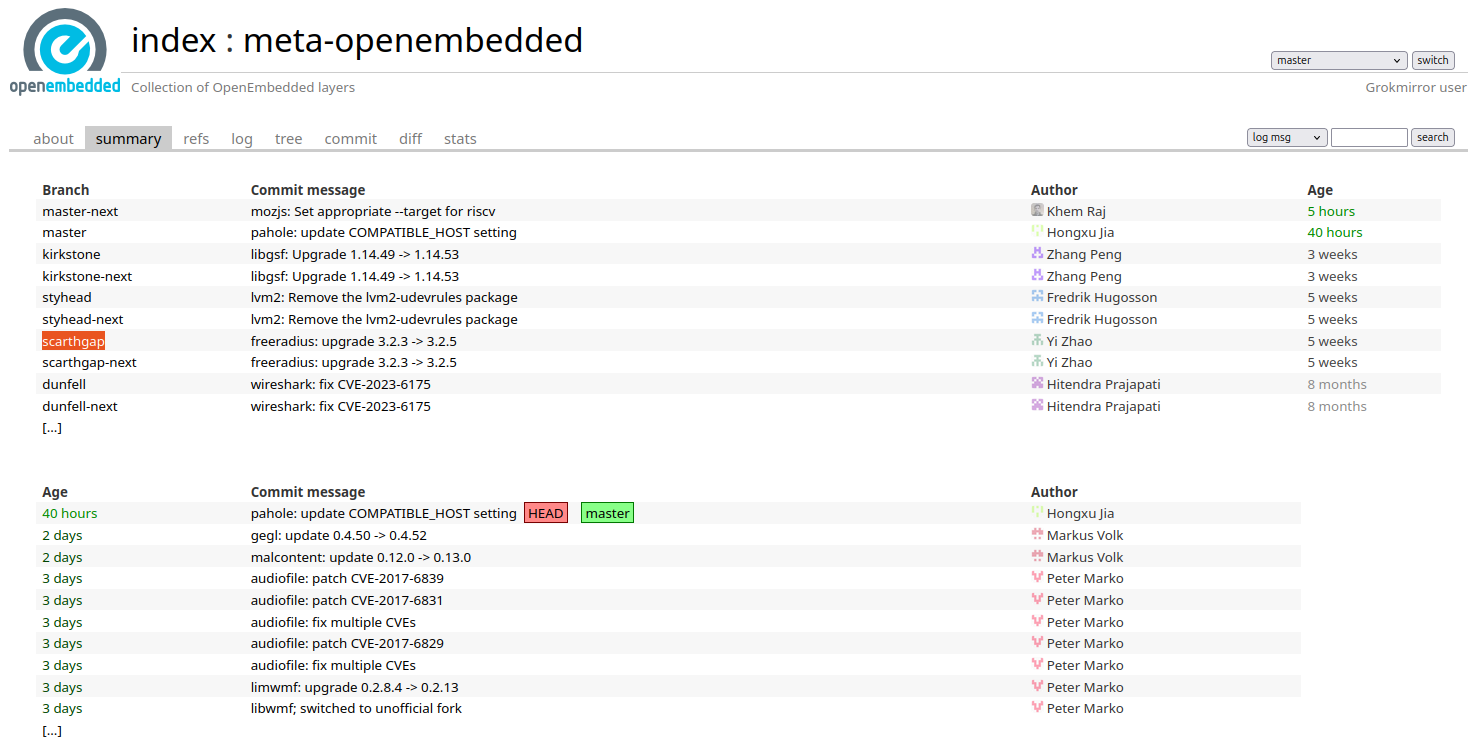Expand the commit list via bottom [...] link
Viewport: 1475px width, 749px height.
pos(51,730)
